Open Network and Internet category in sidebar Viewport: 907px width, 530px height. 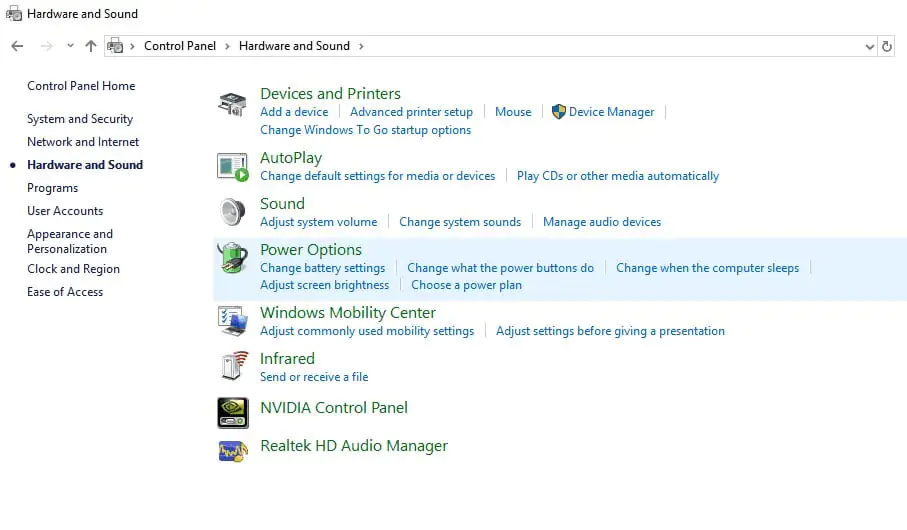[x=83, y=142]
